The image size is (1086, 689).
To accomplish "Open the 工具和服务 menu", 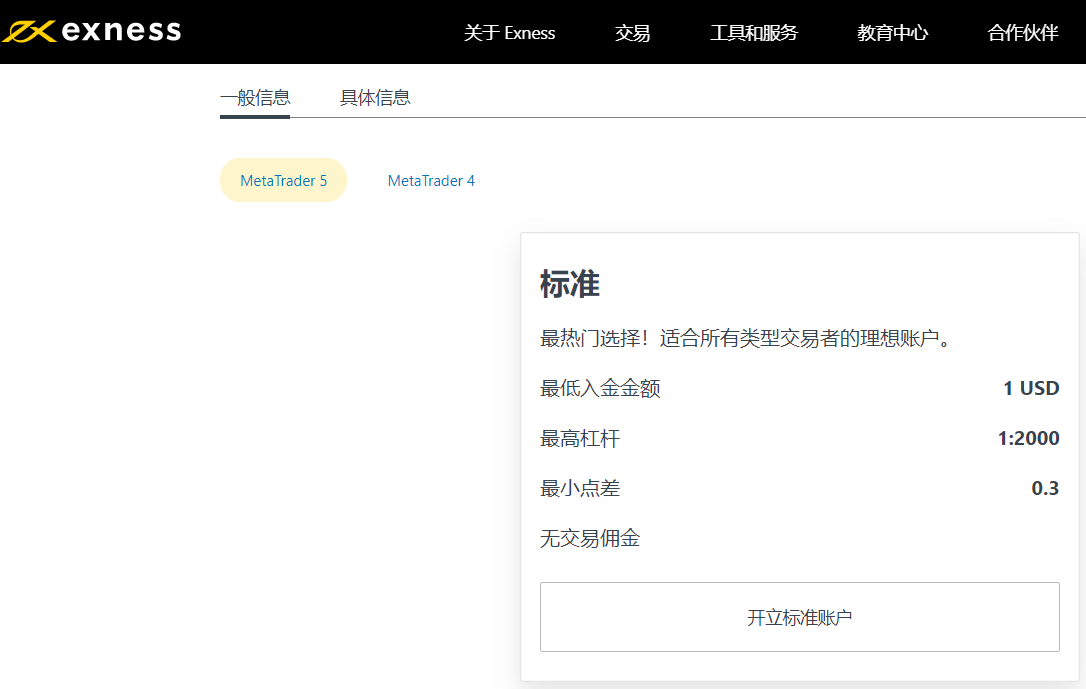I will click(754, 33).
